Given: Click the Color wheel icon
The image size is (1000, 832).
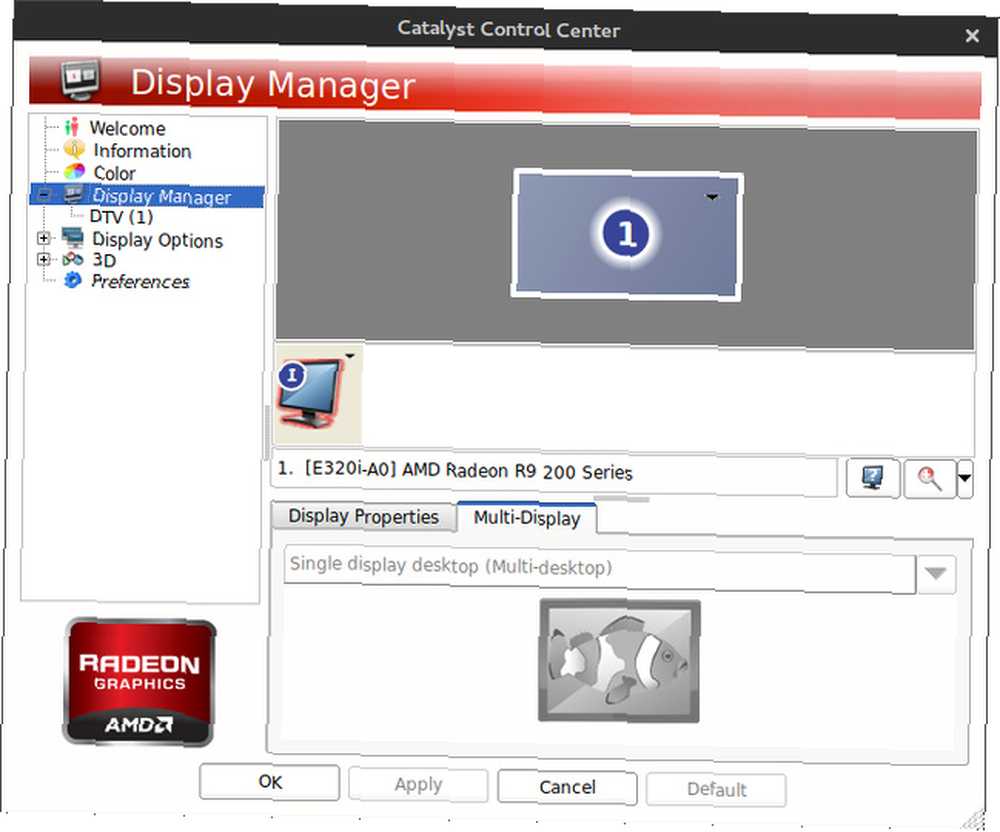Looking at the screenshot, I should (74, 172).
